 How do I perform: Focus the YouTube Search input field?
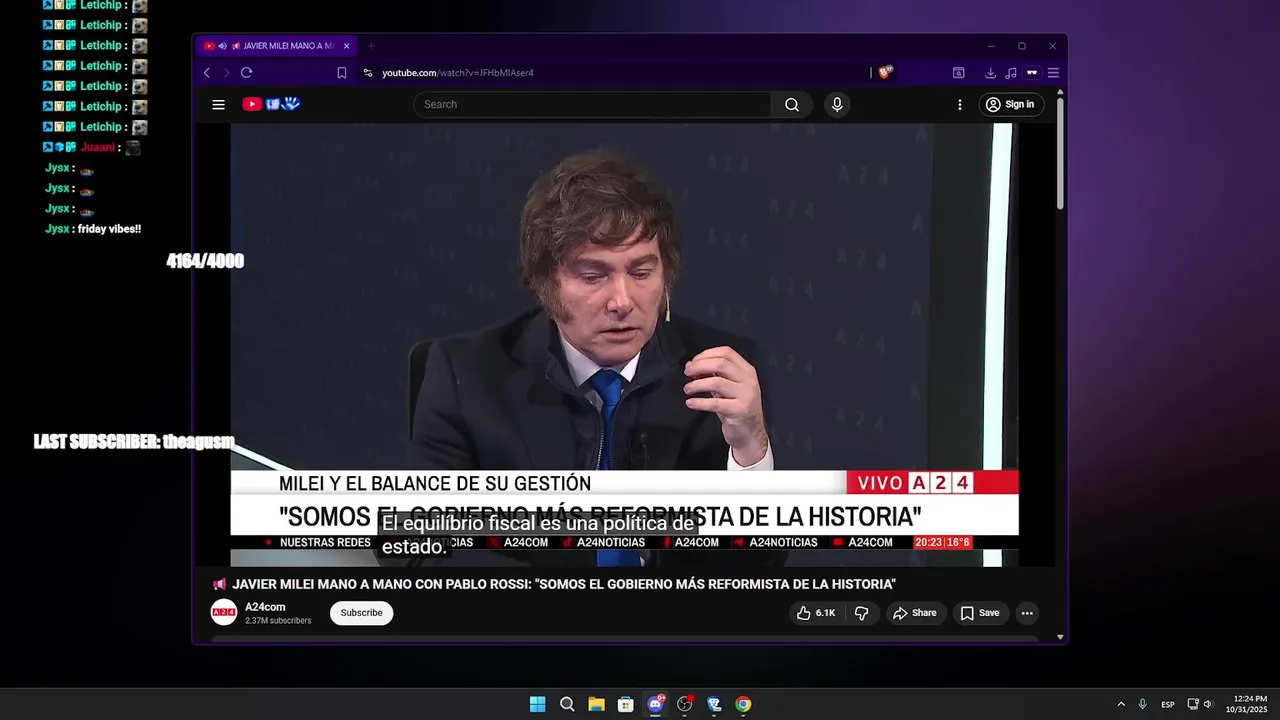click(x=592, y=104)
